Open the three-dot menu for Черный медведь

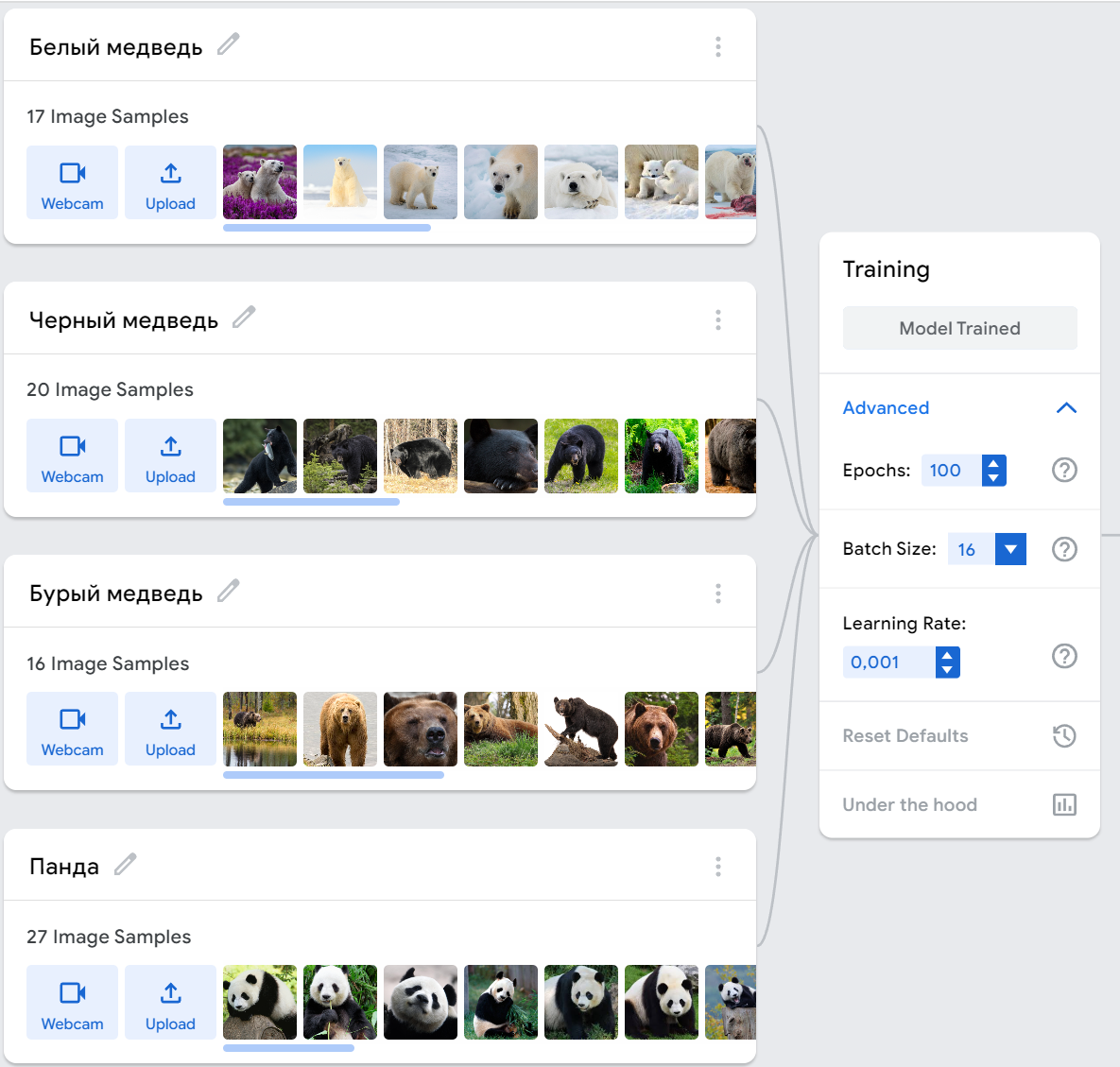(718, 320)
